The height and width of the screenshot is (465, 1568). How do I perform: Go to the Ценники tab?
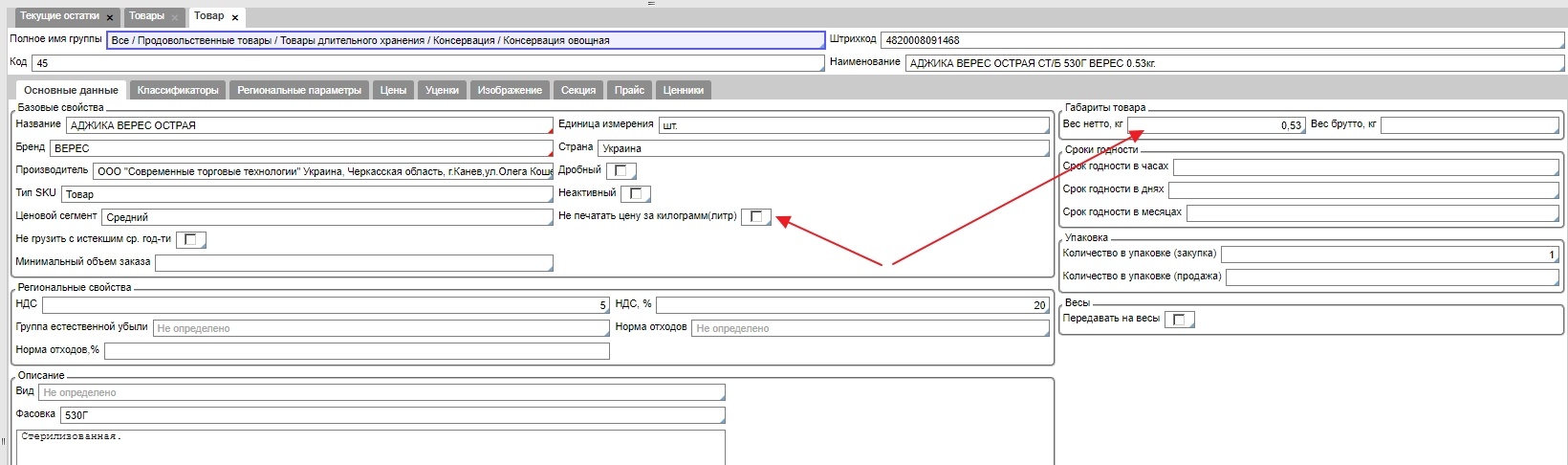coord(684,90)
